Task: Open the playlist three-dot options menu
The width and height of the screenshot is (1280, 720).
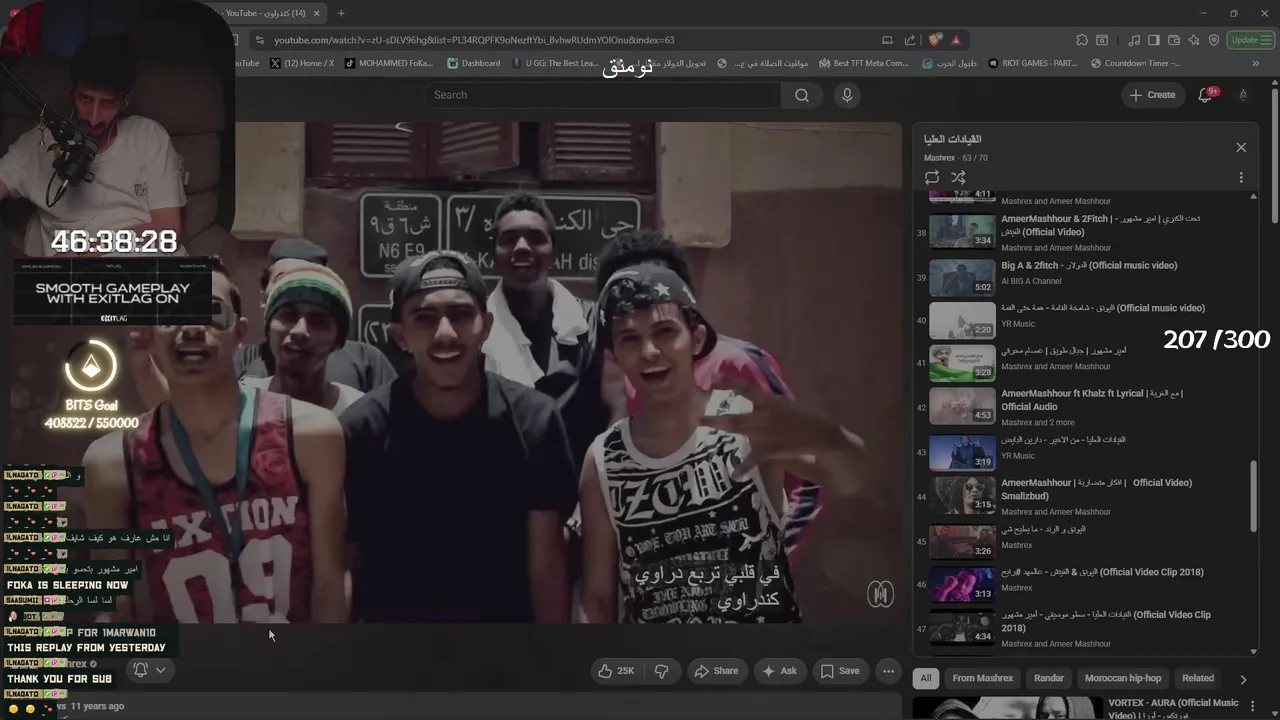Action: pyautogui.click(x=1241, y=177)
